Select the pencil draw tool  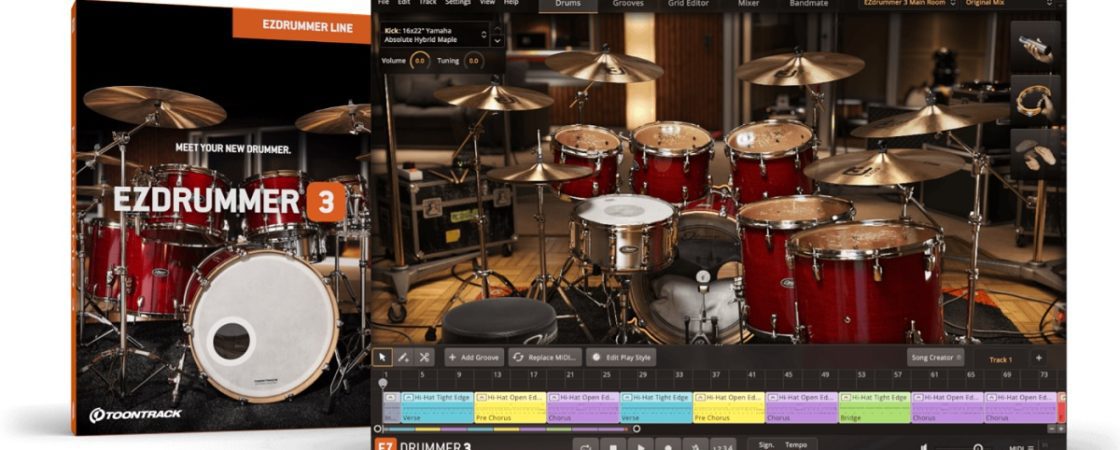pyautogui.click(x=403, y=357)
